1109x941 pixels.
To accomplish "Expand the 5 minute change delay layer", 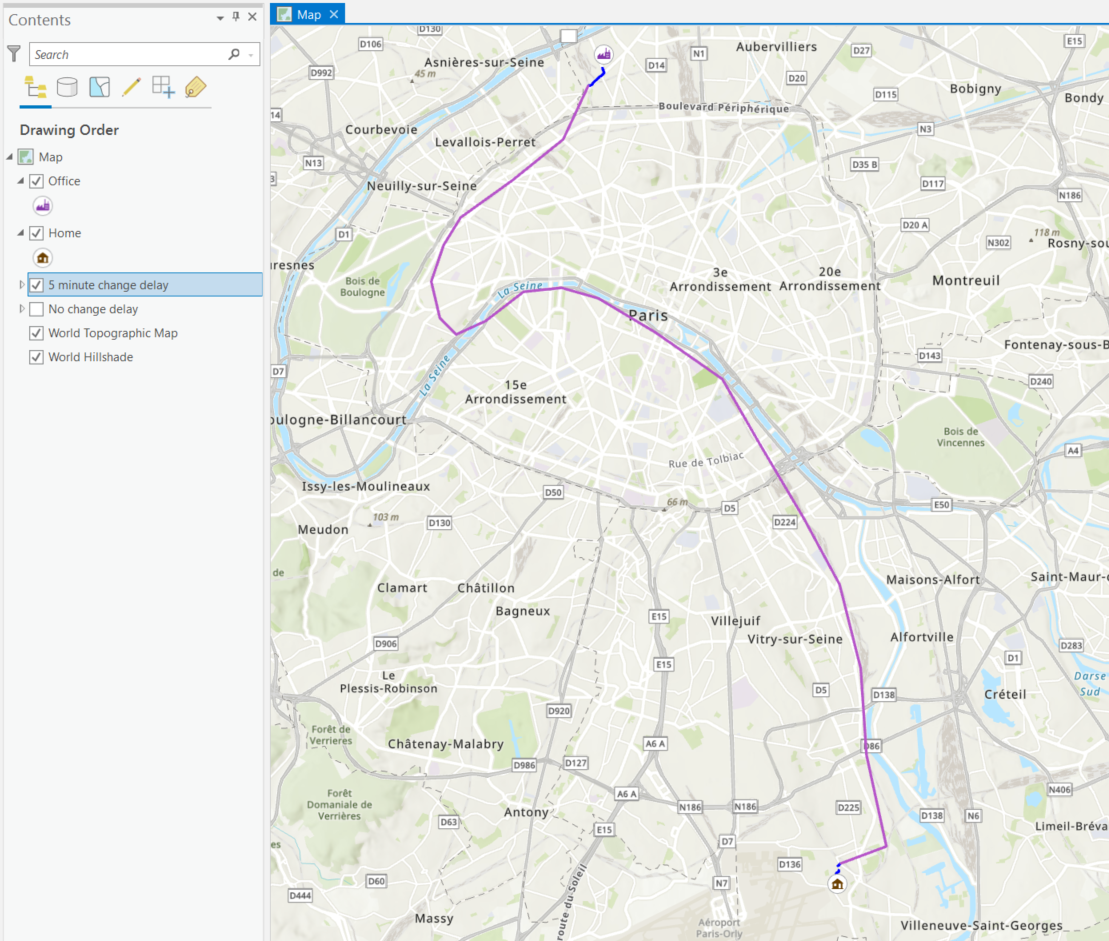I will [x=21, y=285].
